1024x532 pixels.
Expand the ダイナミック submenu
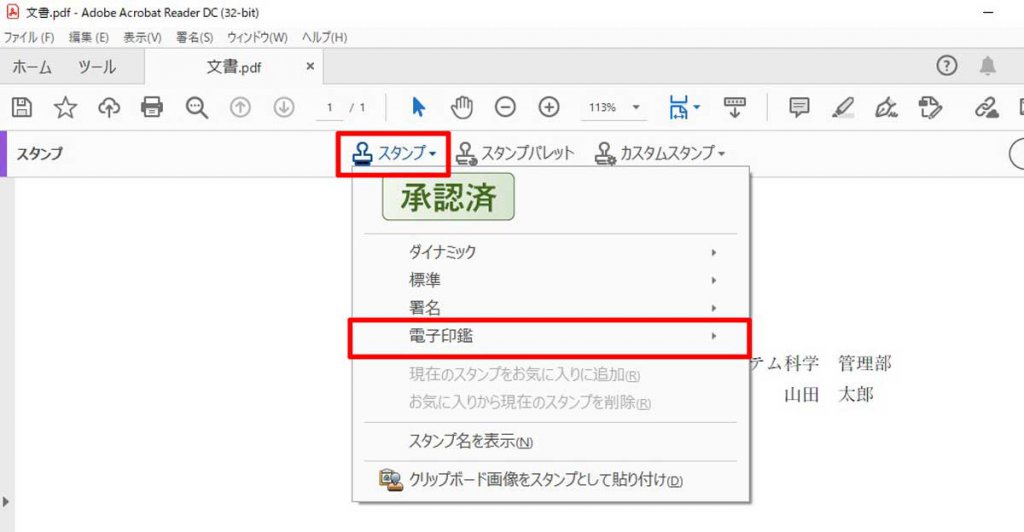550,252
